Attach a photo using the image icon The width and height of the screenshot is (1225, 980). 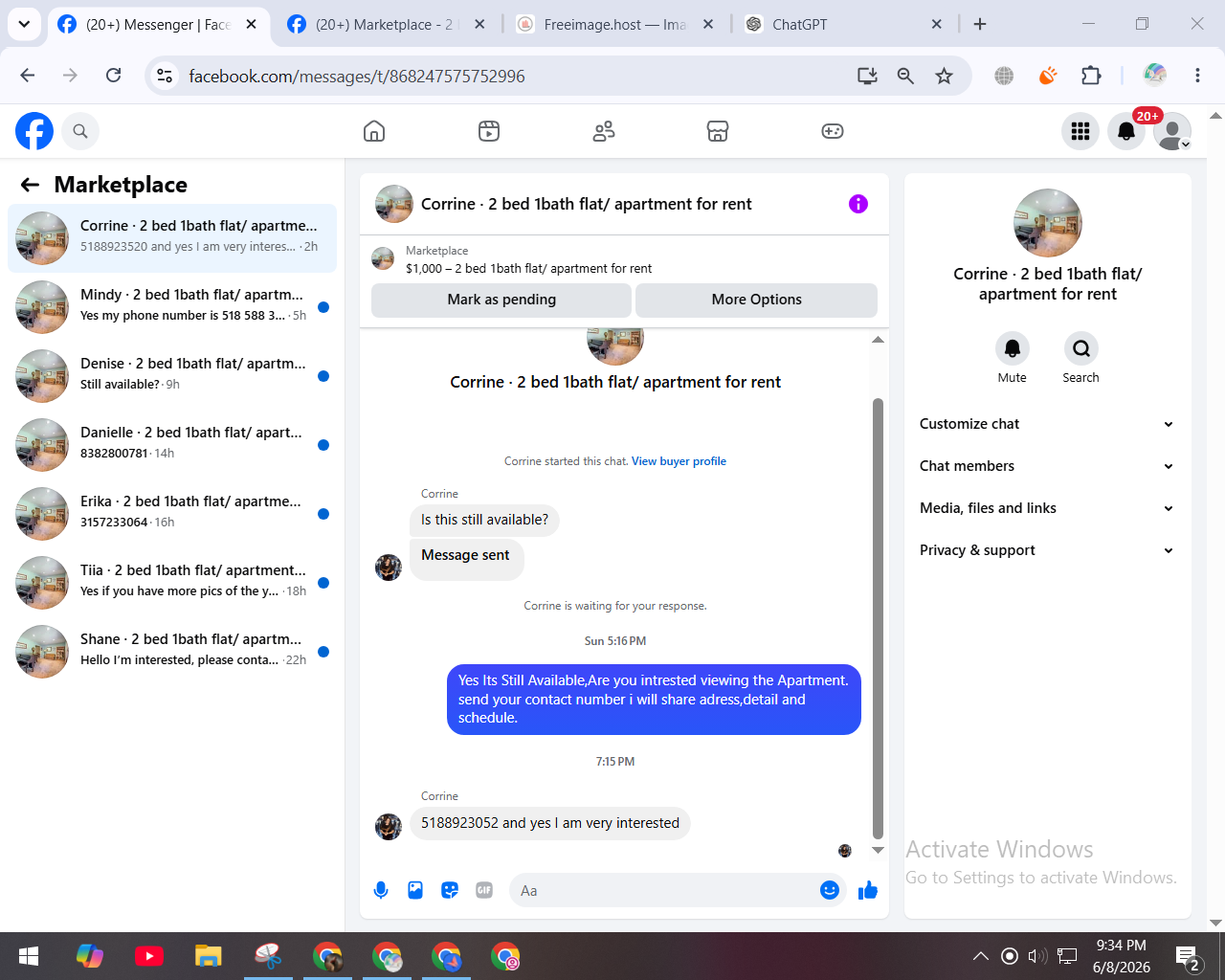click(x=415, y=890)
